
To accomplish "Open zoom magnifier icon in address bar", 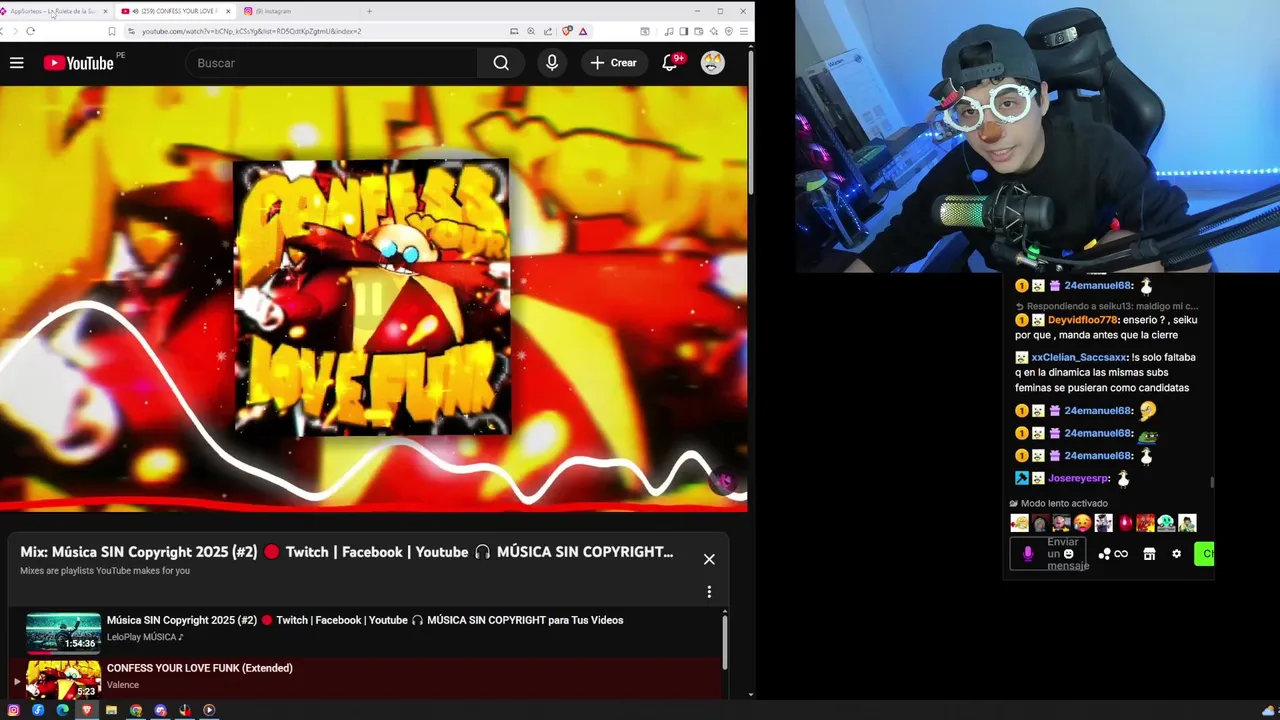I will pos(531,31).
